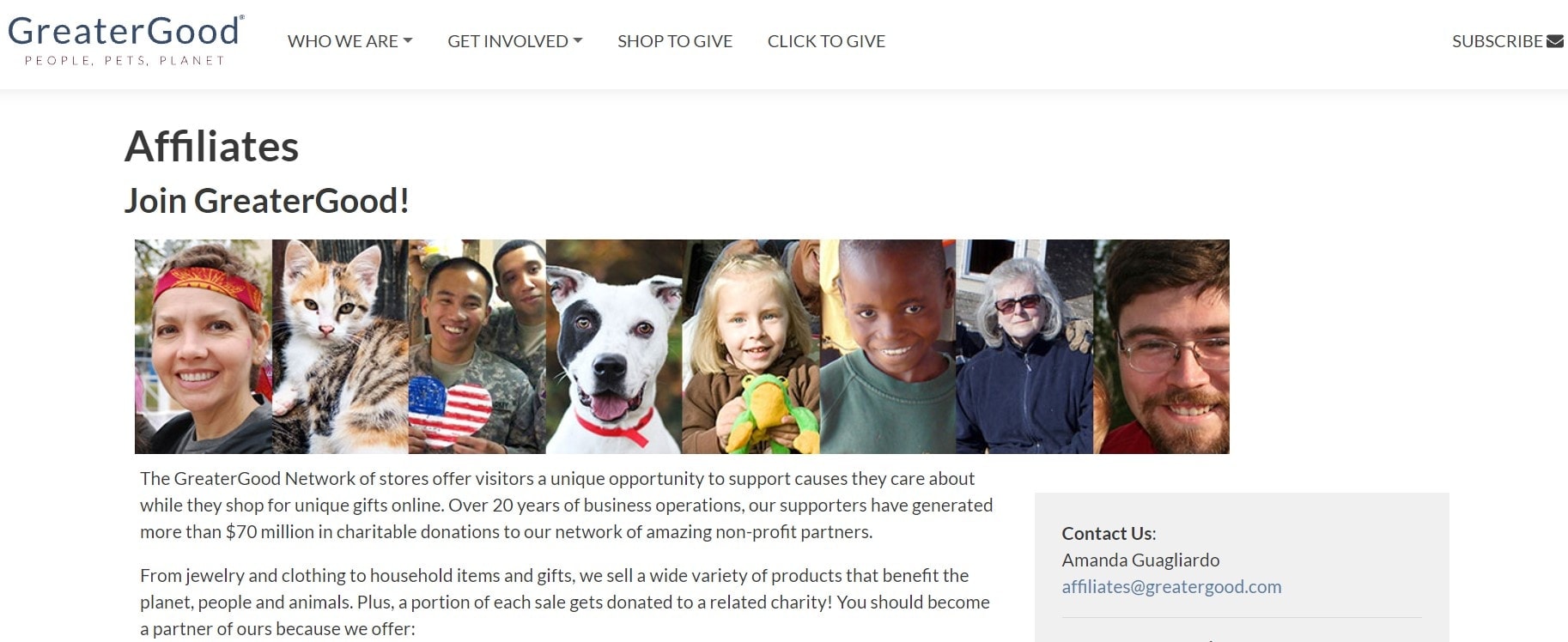Expand the WHO WE ARE dropdown arrow
1568x642 pixels.
click(x=408, y=41)
